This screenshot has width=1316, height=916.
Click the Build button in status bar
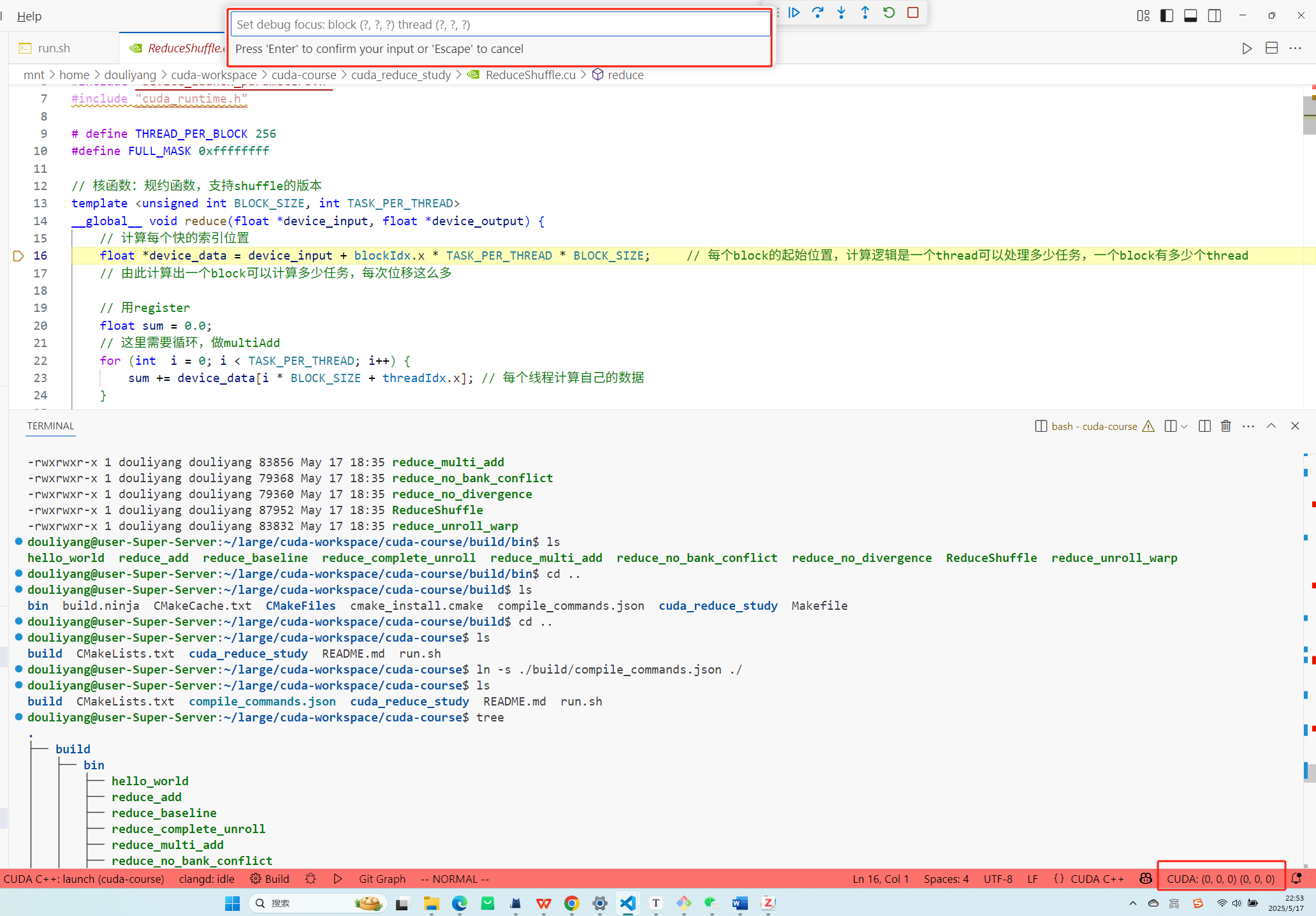(x=270, y=878)
